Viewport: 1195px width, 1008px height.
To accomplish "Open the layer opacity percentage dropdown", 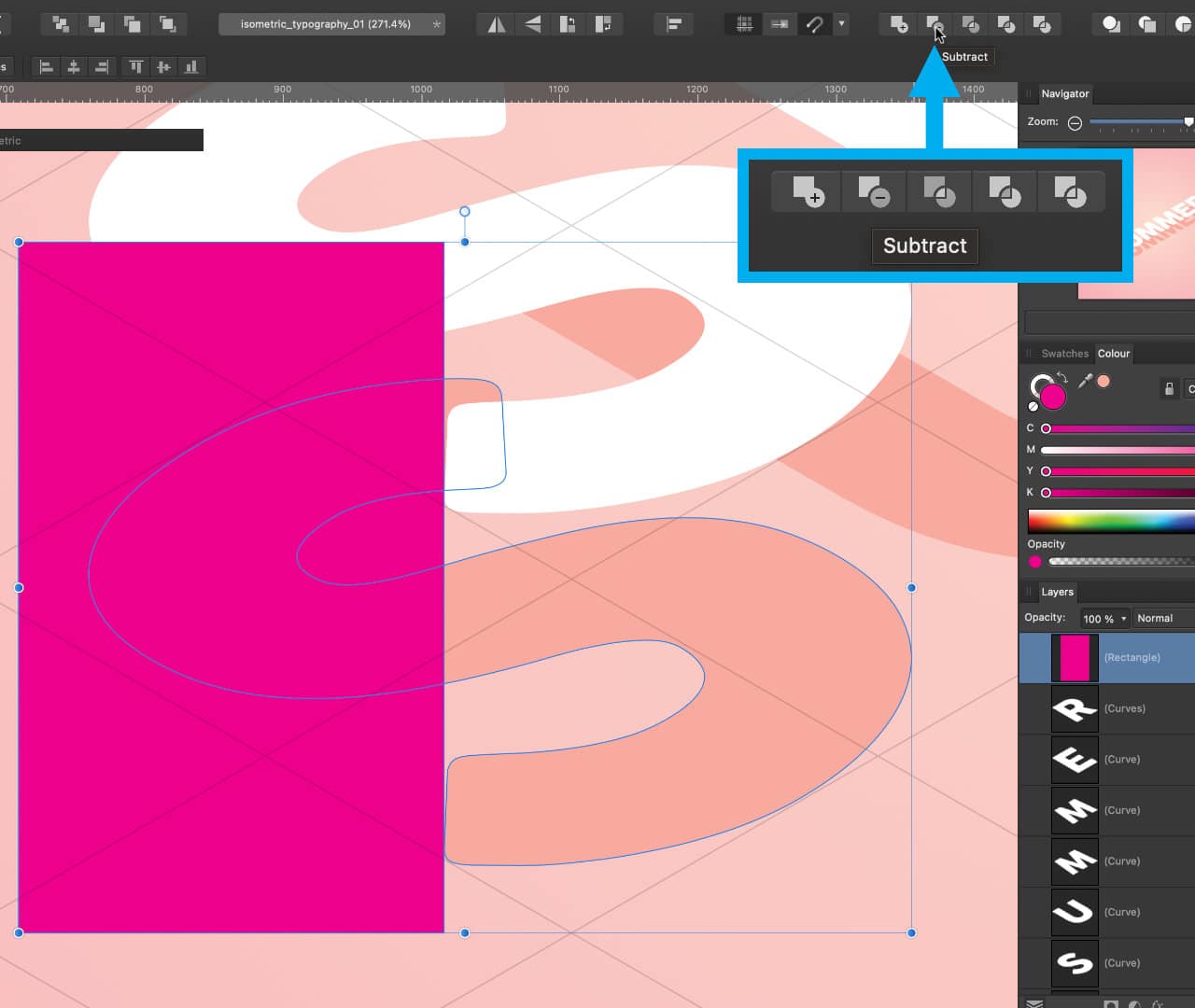I will coord(1104,618).
